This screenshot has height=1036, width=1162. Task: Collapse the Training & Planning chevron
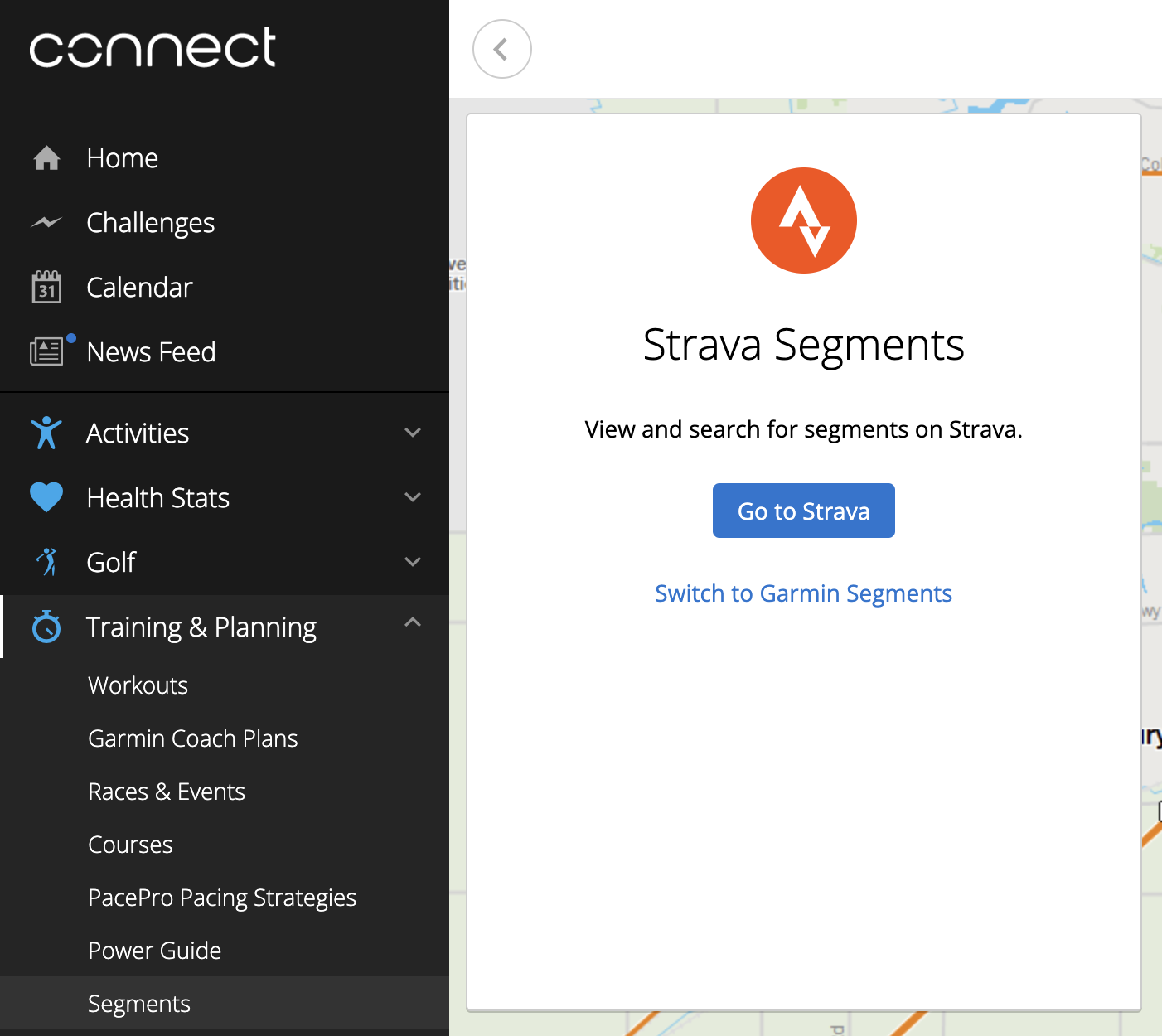click(x=413, y=622)
